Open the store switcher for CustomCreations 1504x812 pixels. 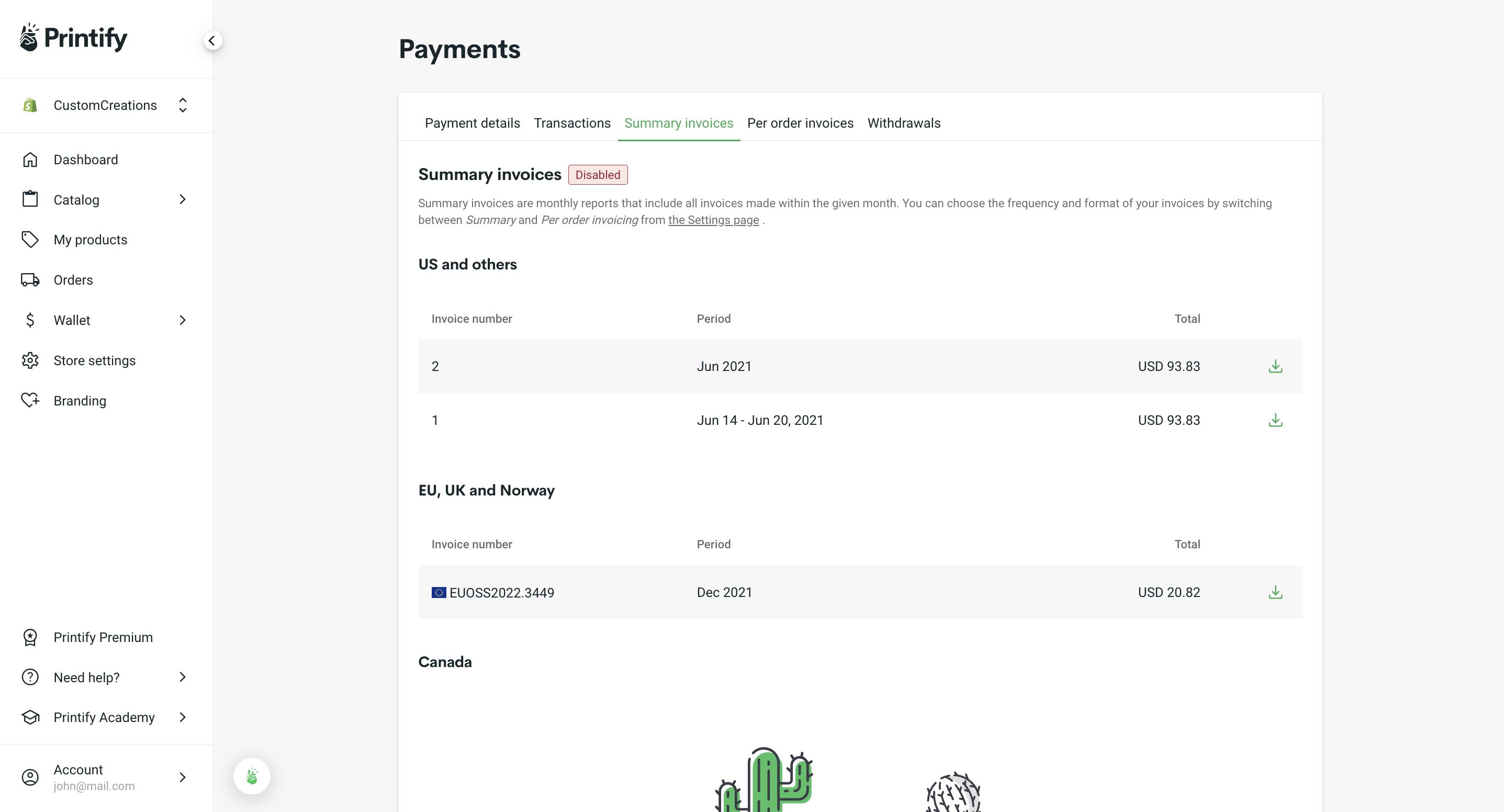click(182, 105)
